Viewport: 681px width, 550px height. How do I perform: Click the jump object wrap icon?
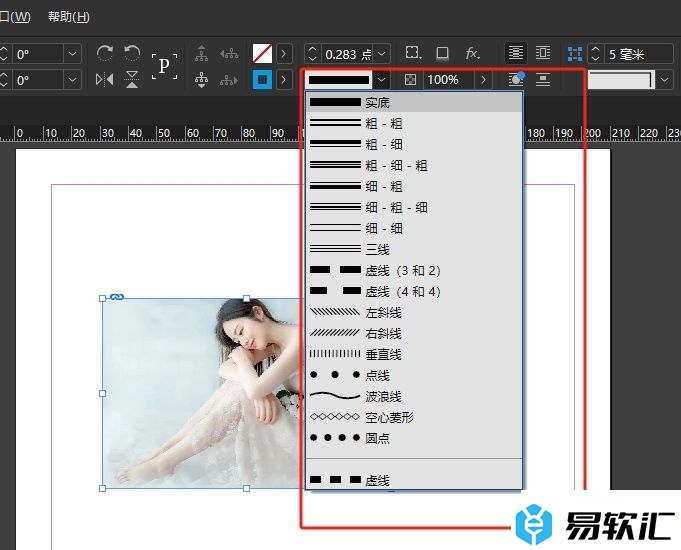543,80
